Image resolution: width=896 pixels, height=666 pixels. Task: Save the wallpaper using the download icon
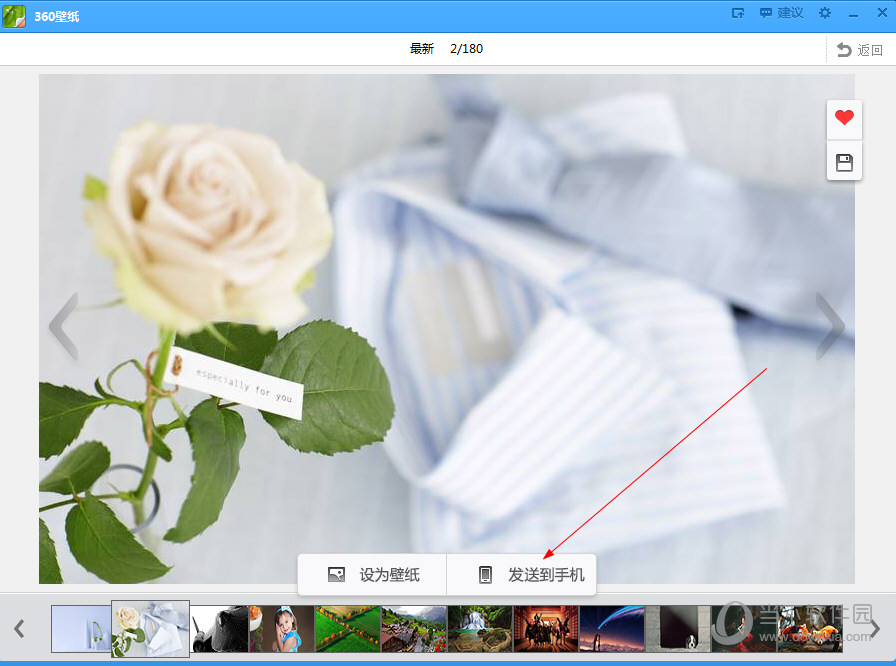[844, 161]
